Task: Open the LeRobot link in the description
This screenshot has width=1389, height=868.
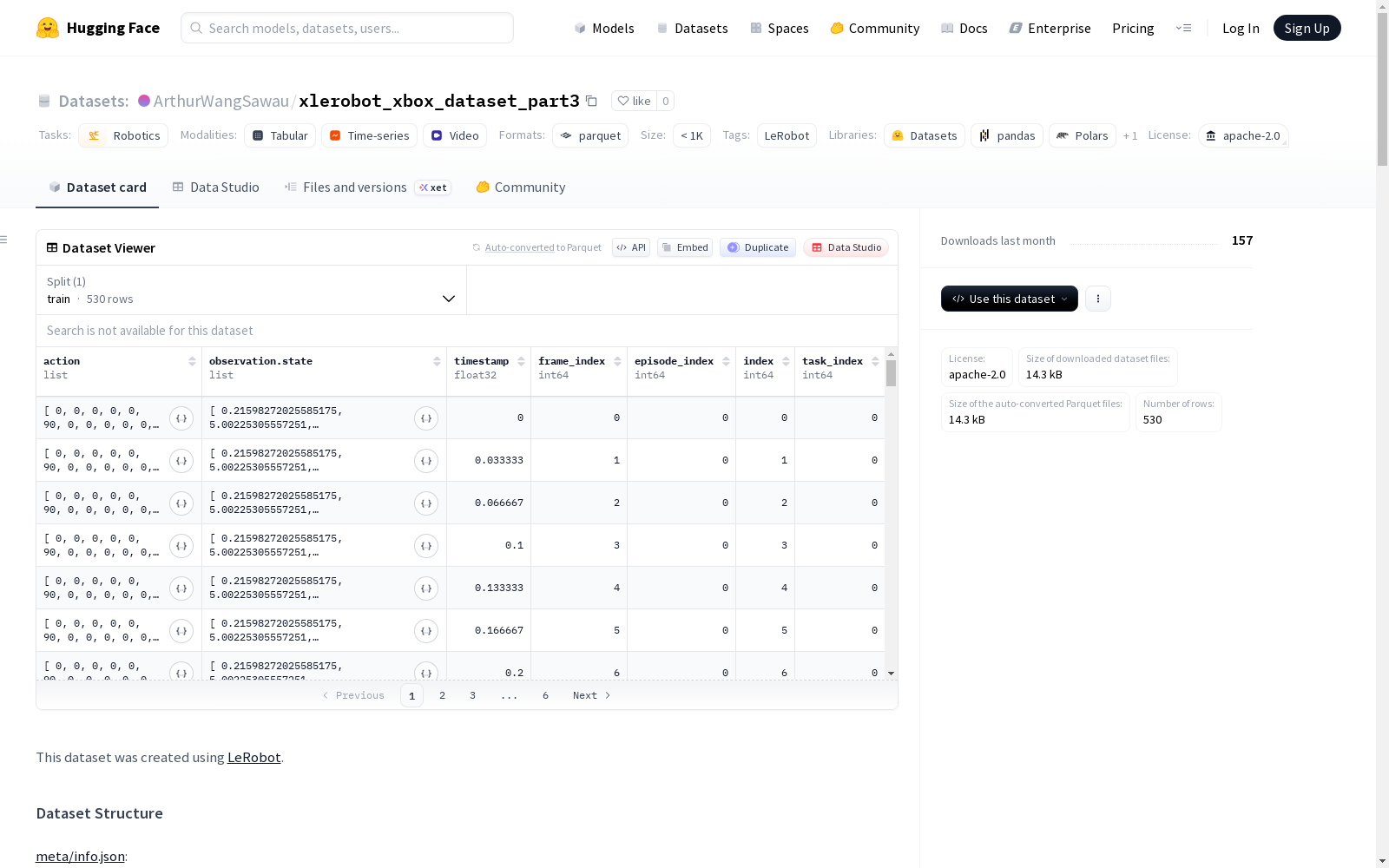Action: tap(253, 757)
